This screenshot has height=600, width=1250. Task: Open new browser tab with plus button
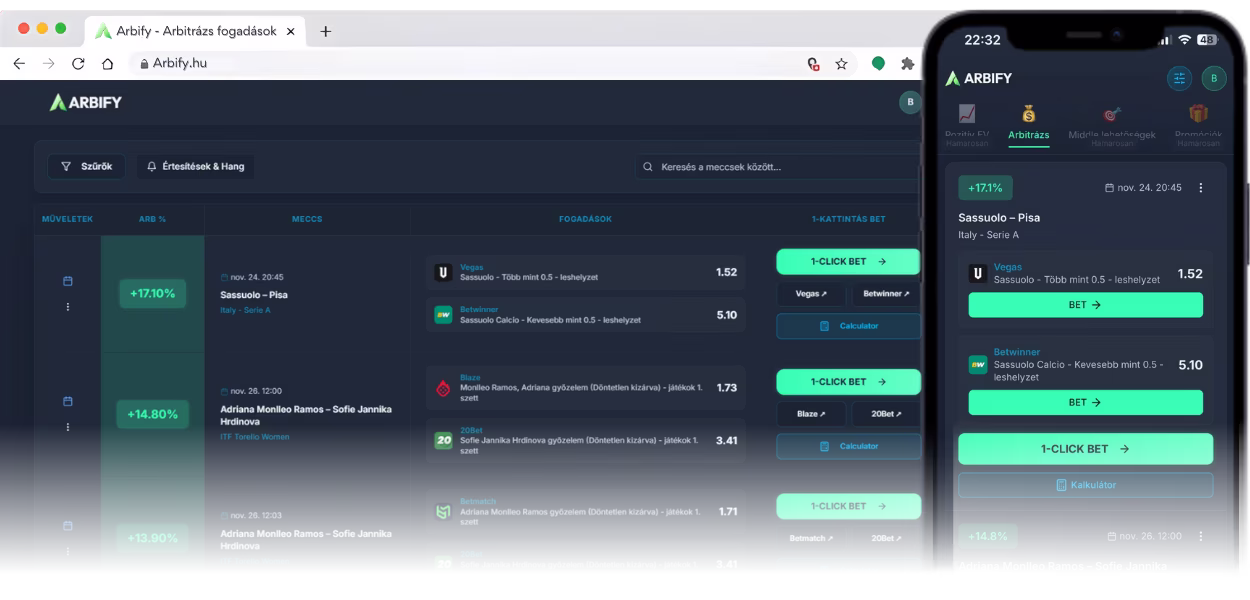[325, 31]
